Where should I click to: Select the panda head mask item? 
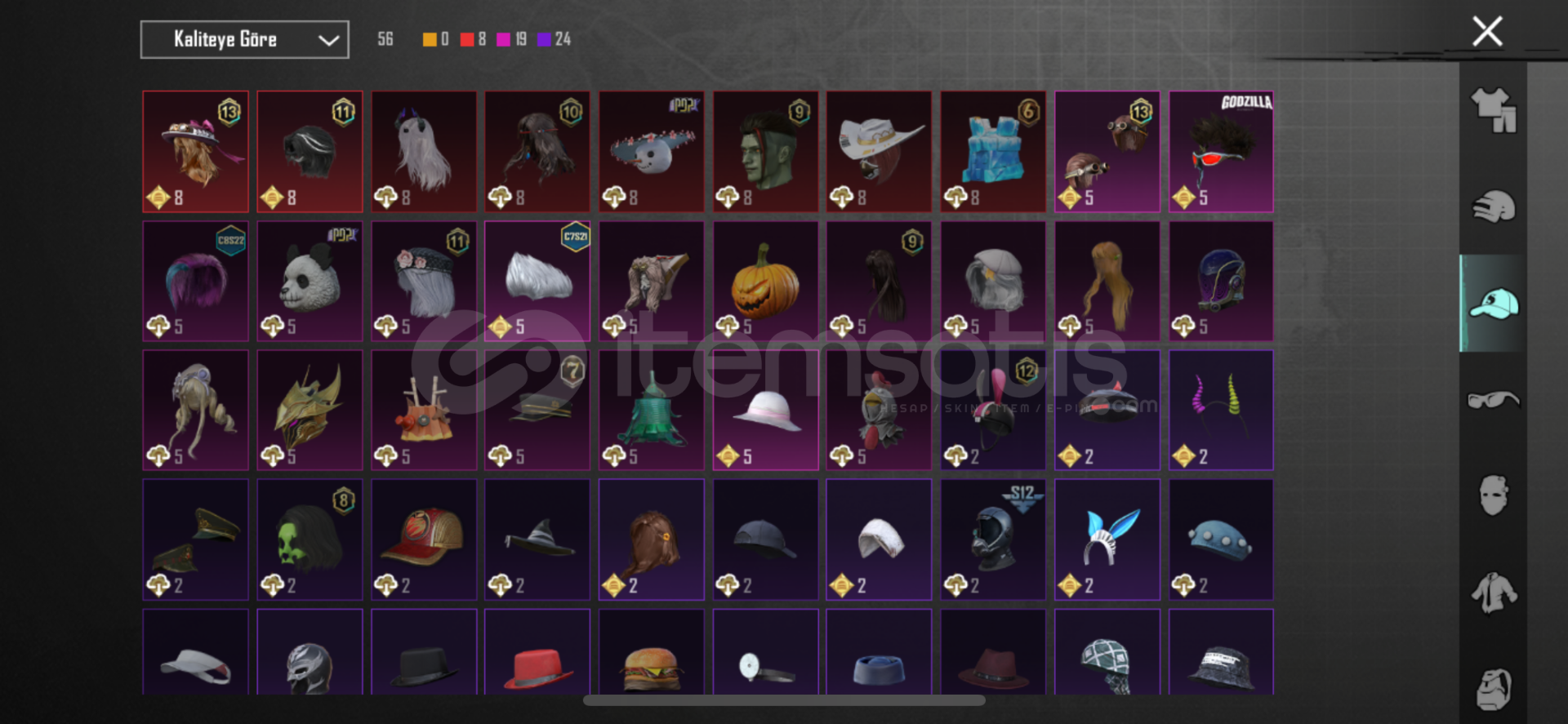tap(310, 281)
